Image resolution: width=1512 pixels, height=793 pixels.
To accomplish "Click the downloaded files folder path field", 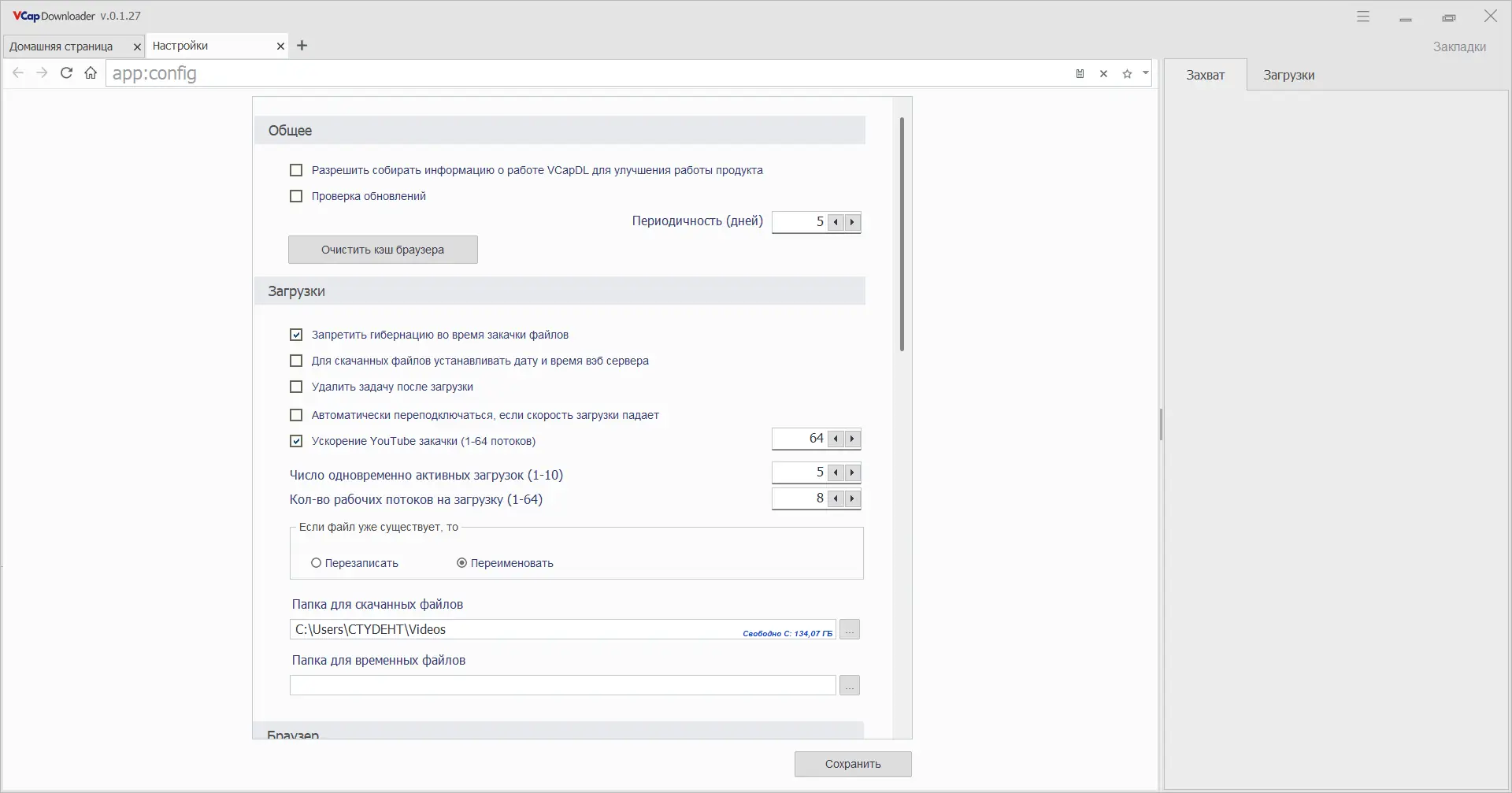I will point(562,629).
